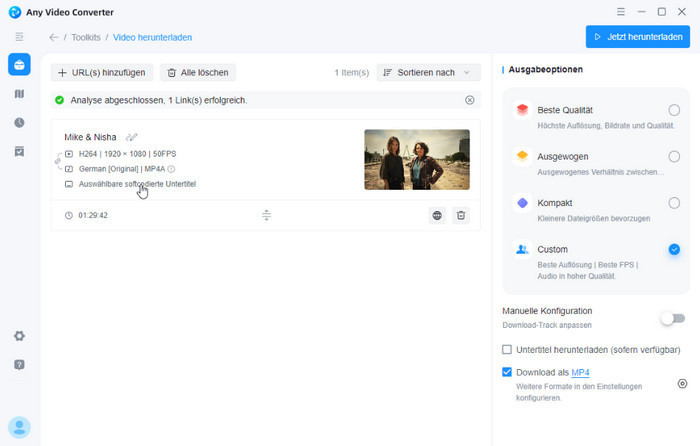
Task: Click the link chain icon beside tracks
Action: pyautogui.click(x=58, y=161)
